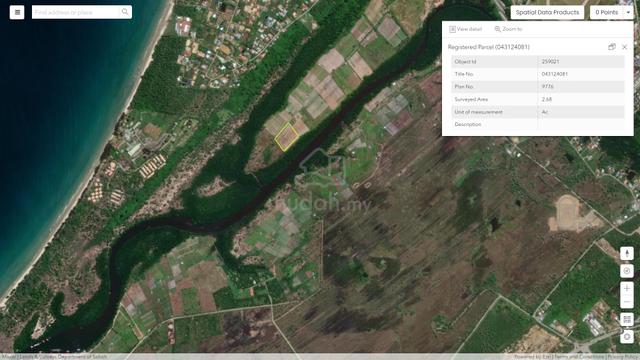Open Spatial Data Products
The image size is (640, 360).
(x=547, y=12)
